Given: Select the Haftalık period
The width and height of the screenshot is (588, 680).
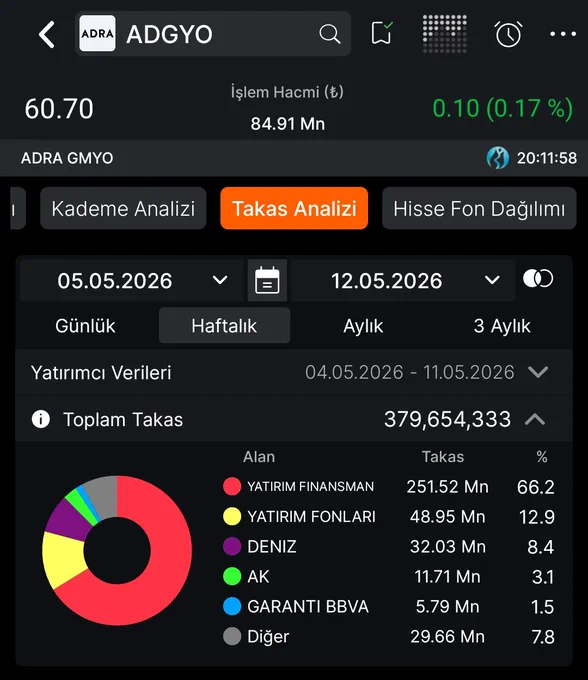Looking at the screenshot, I should click(x=224, y=326).
